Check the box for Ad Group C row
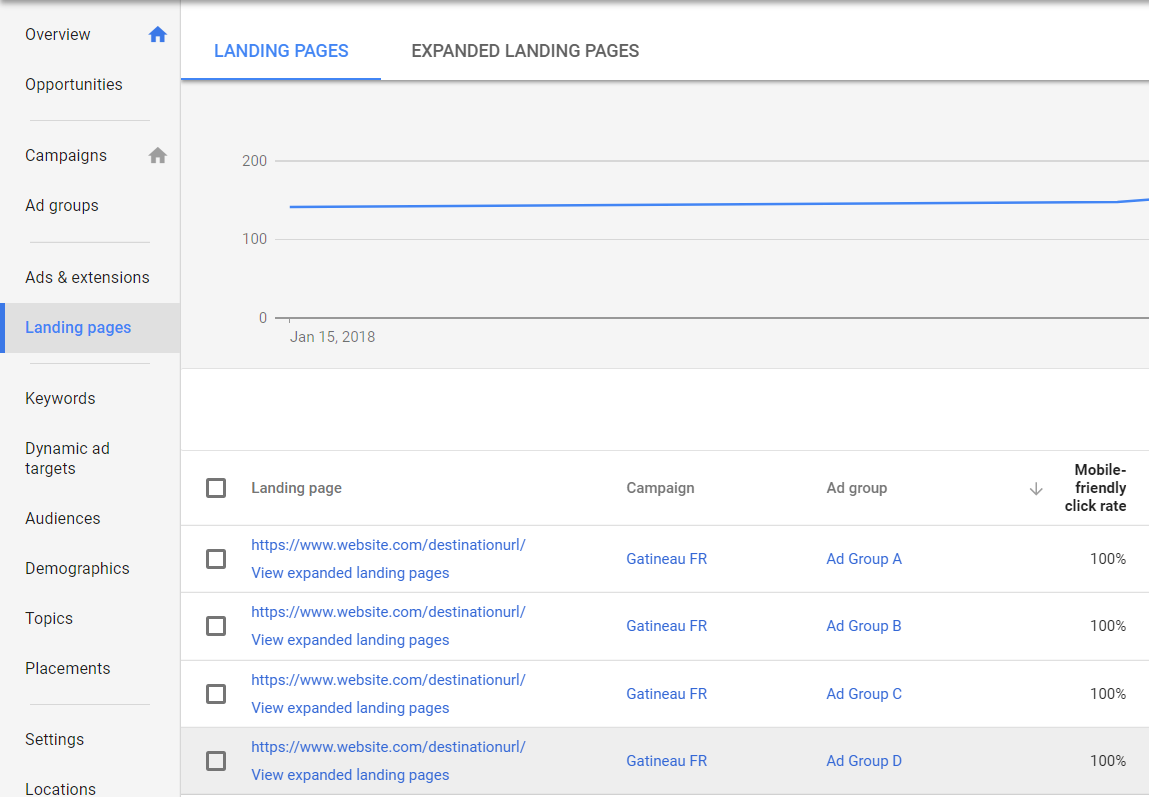Viewport: 1149px width, 797px height. (x=216, y=694)
